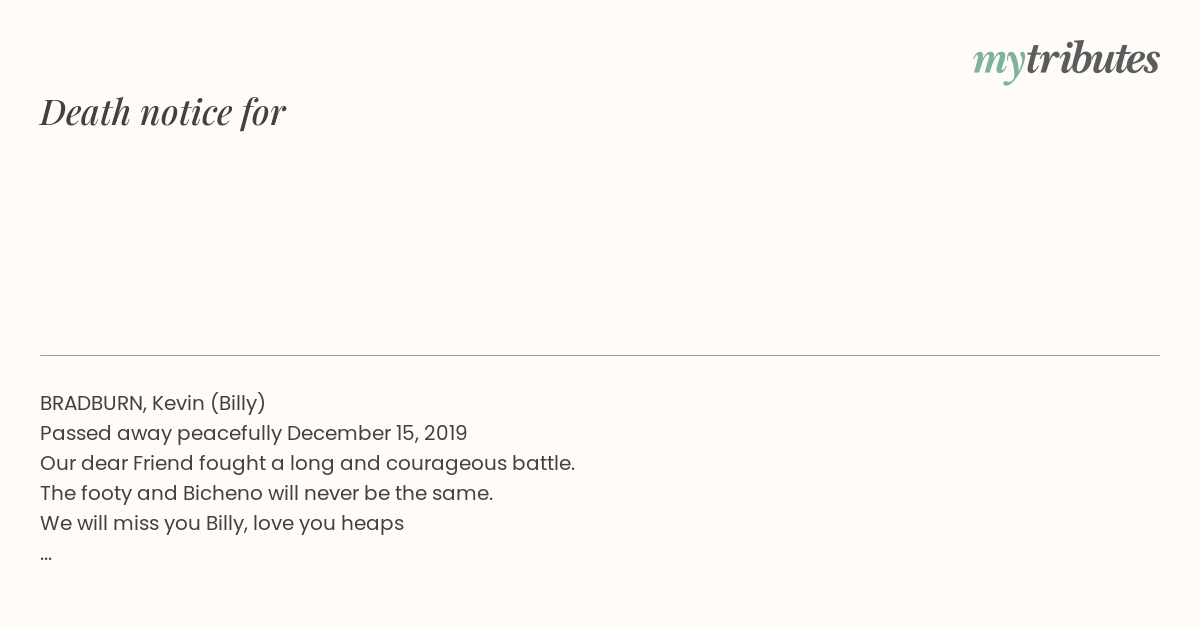The width and height of the screenshot is (1200, 630).
Task: Click the first name "Kevin"
Action: [177, 403]
